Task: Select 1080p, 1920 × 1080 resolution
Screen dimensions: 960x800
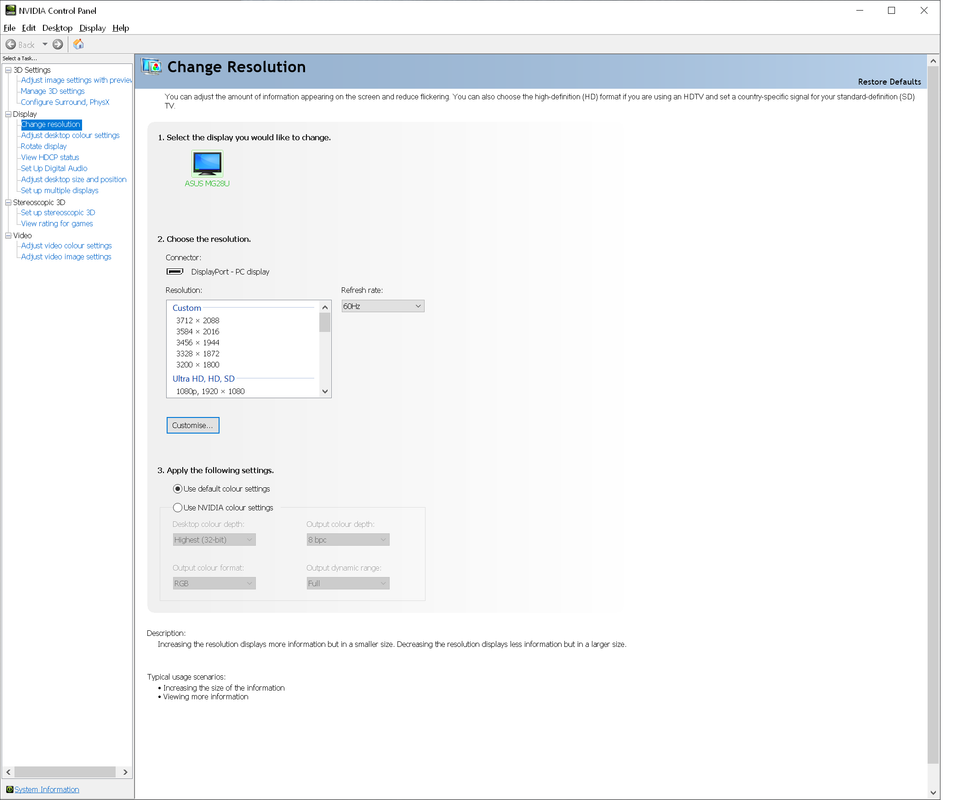Action: pos(211,391)
